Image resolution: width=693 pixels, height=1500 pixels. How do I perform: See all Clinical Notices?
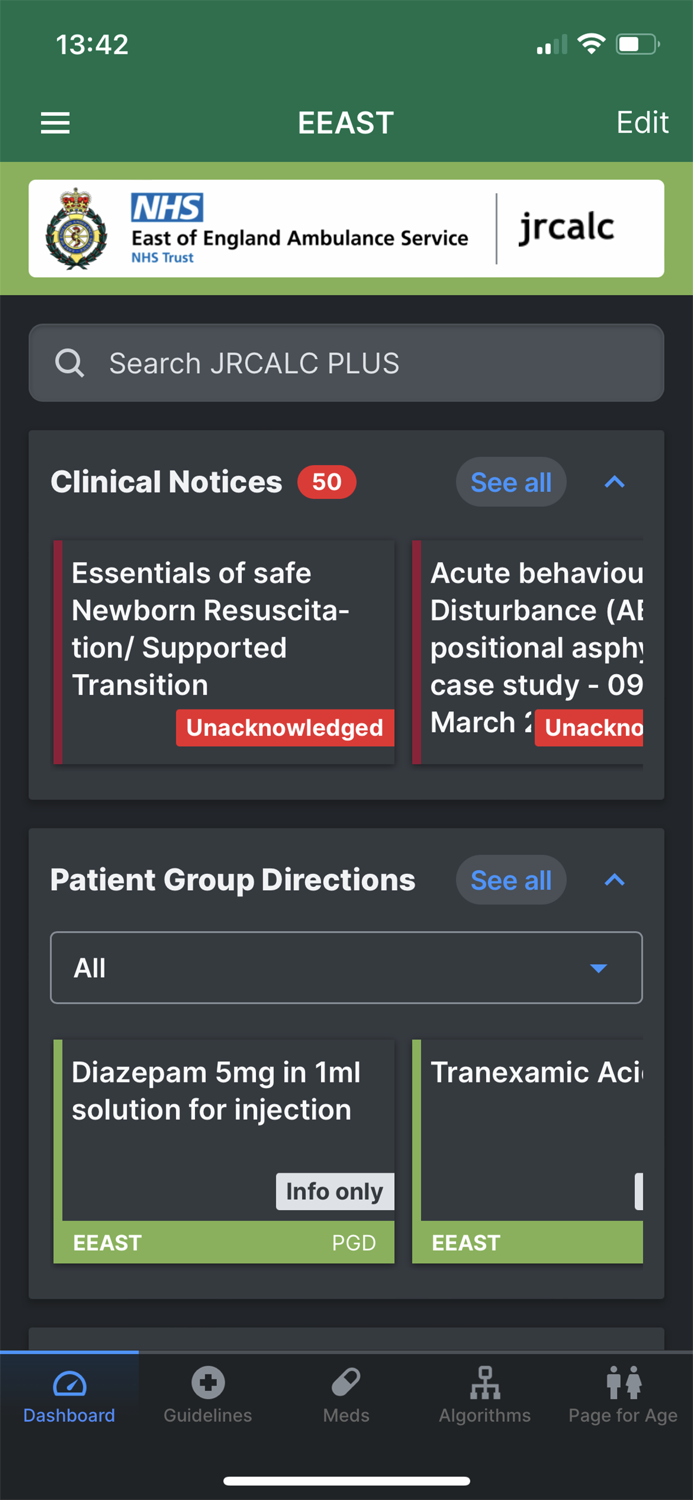[x=511, y=482]
